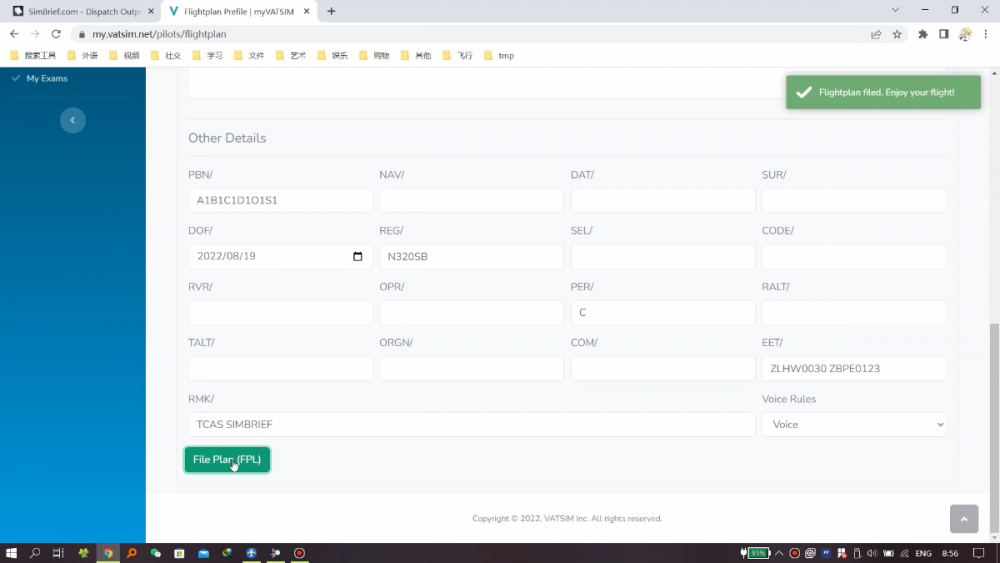Open a new browser tab

[x=332, y=11]
